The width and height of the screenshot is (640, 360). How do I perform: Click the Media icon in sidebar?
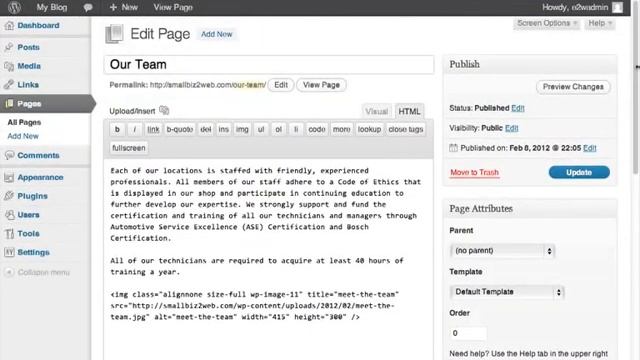[9, 66]
